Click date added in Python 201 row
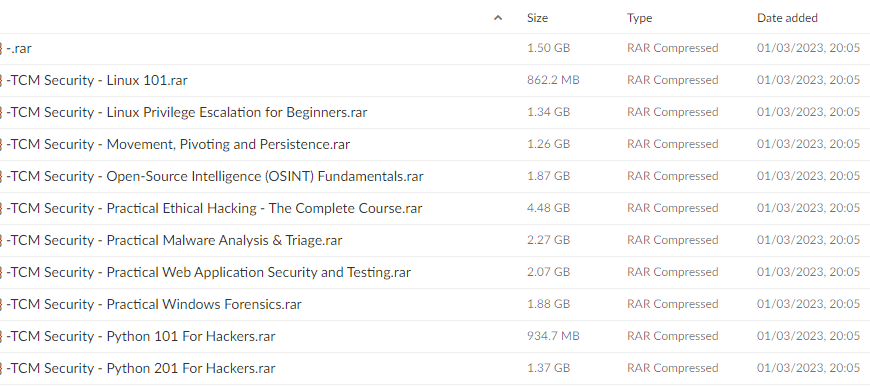The image size is (870, 386). [x=808, y=368]
